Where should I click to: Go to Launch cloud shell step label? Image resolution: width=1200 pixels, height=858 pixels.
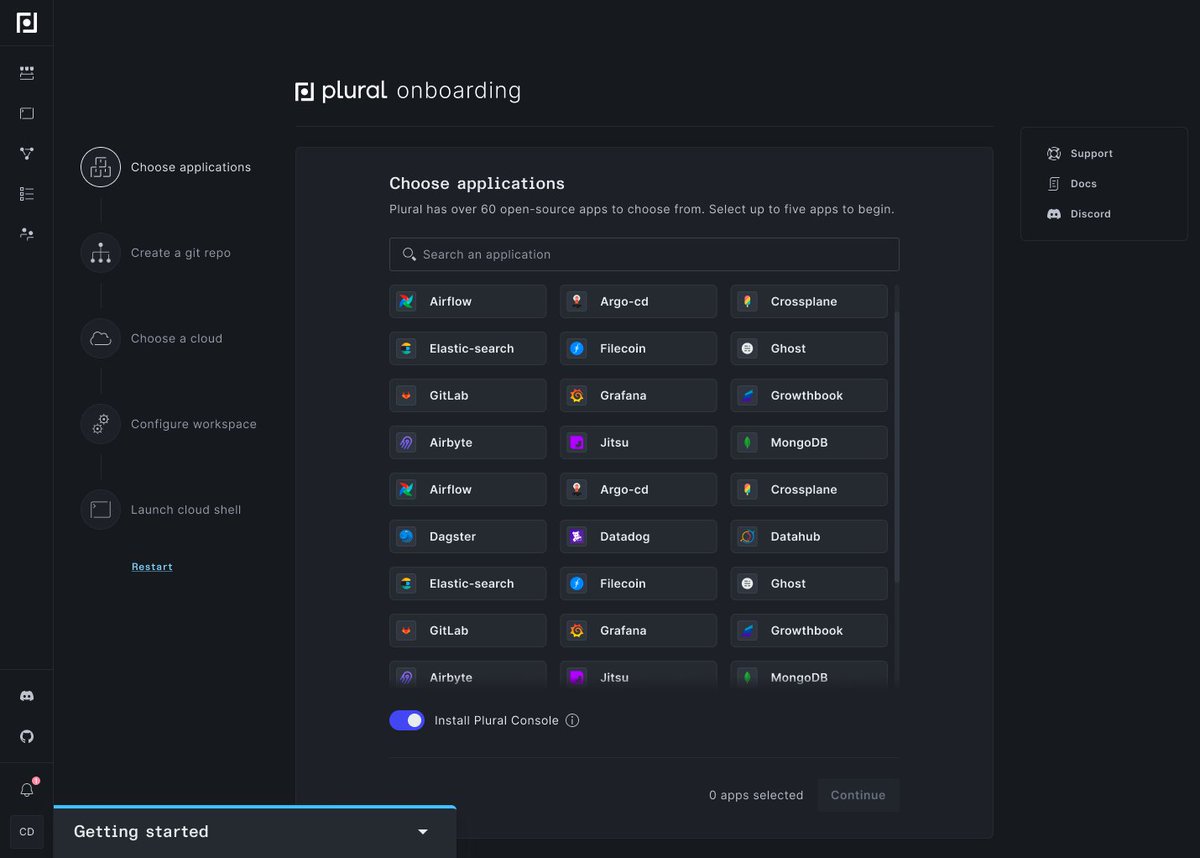[x=186, y=509]
